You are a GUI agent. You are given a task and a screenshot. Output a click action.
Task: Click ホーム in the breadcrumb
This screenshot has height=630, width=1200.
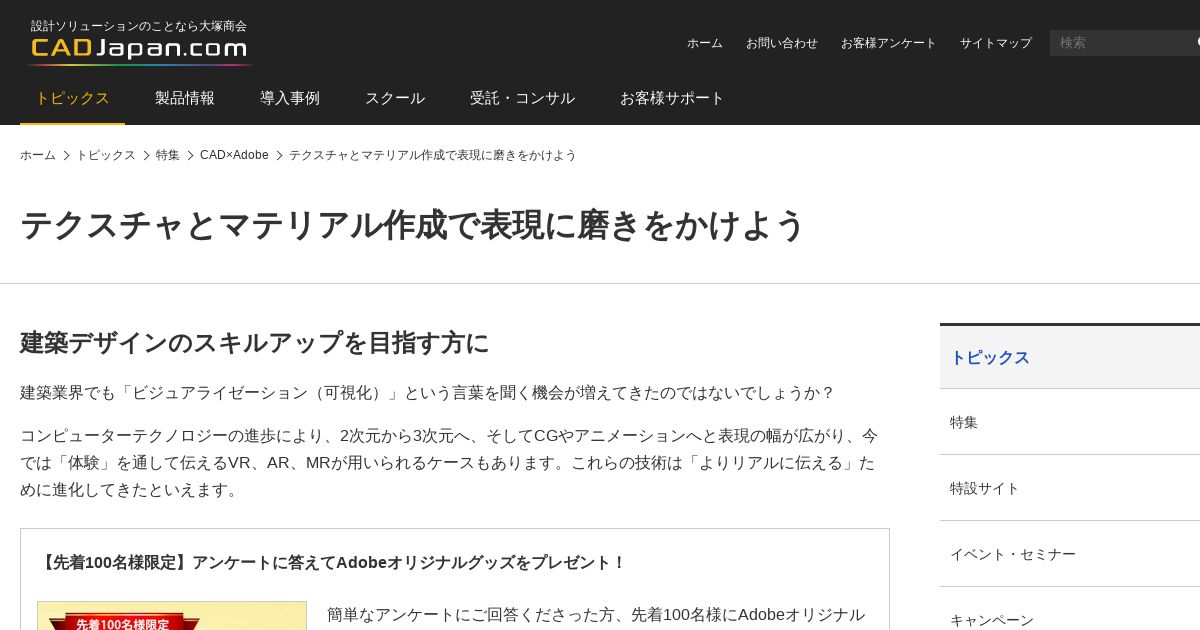pos(38,155)
